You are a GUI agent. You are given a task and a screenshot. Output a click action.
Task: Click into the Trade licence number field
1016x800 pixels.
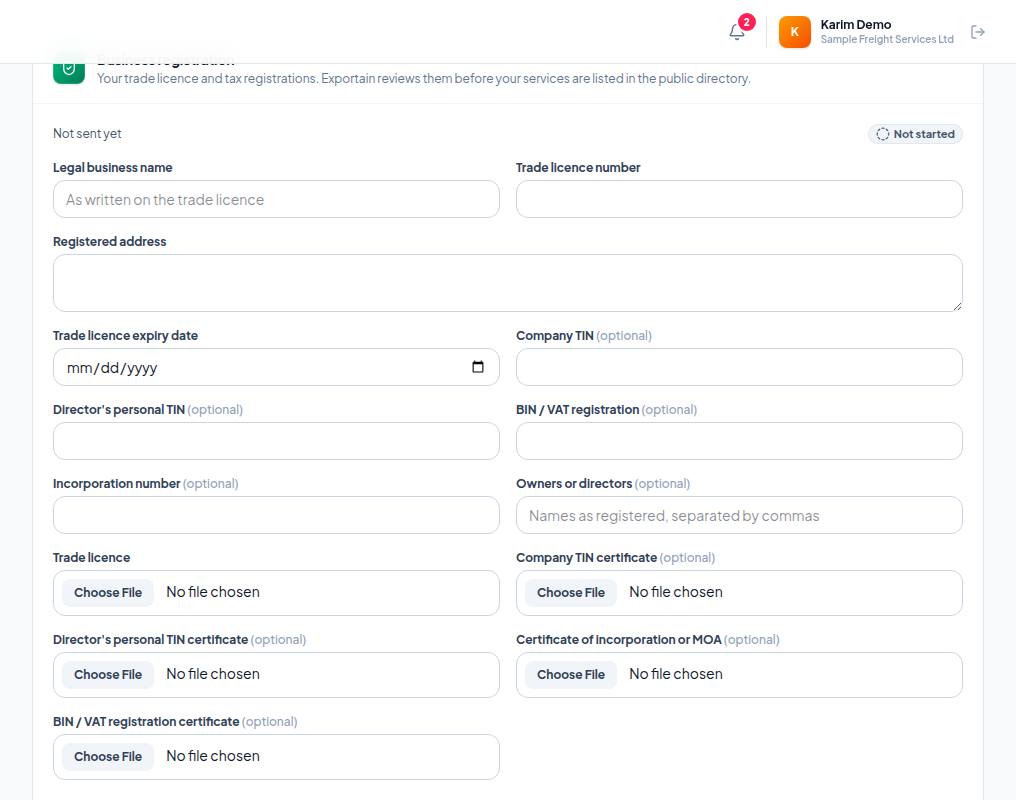(739, 200)
